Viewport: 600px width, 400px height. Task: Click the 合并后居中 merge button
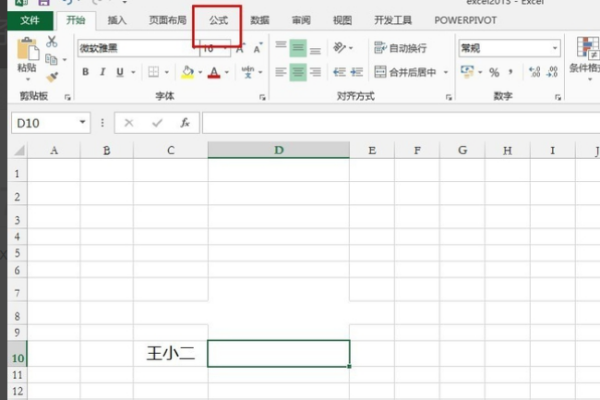410,72
